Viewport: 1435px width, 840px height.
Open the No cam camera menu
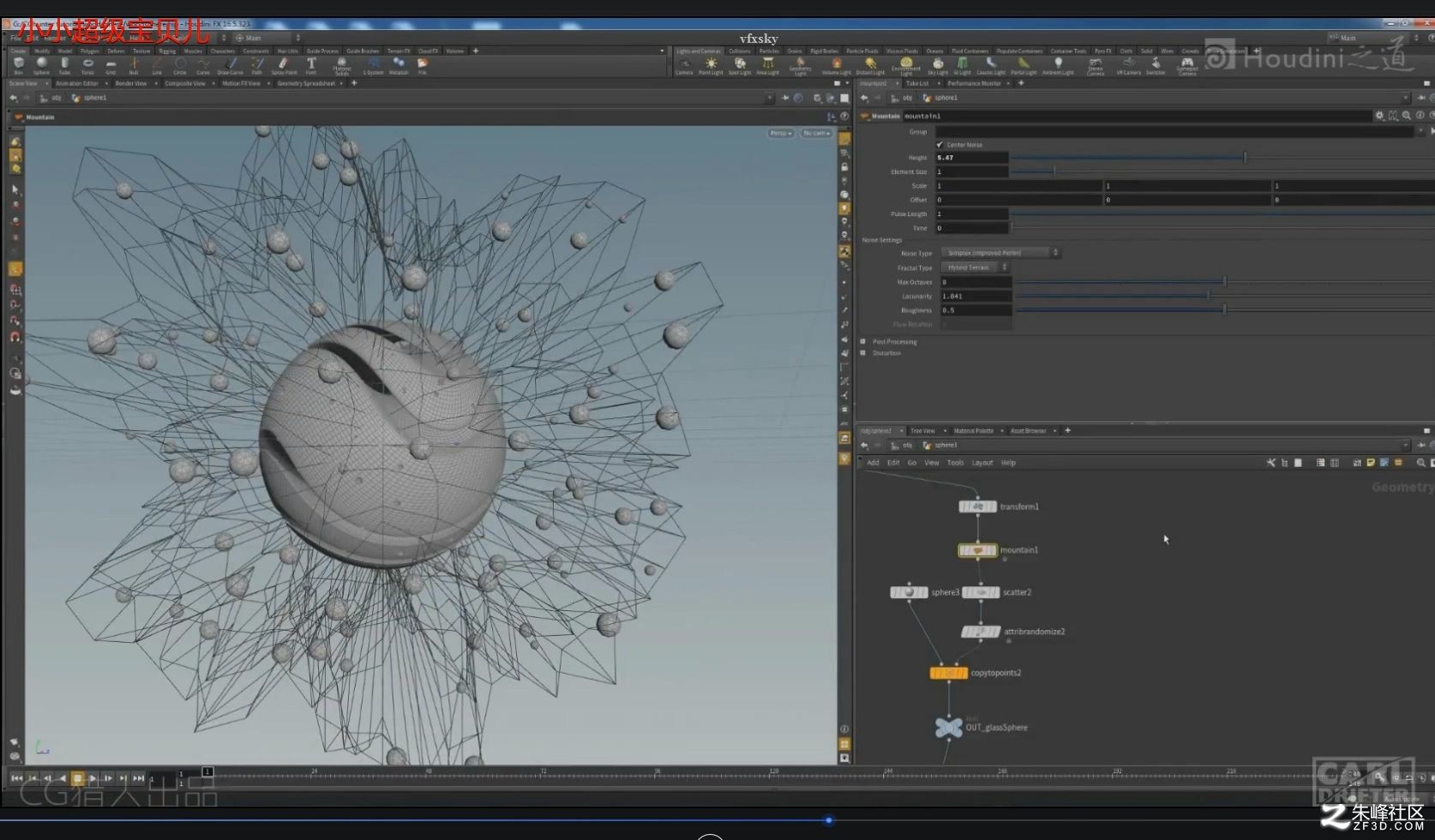tap(816, 133)
